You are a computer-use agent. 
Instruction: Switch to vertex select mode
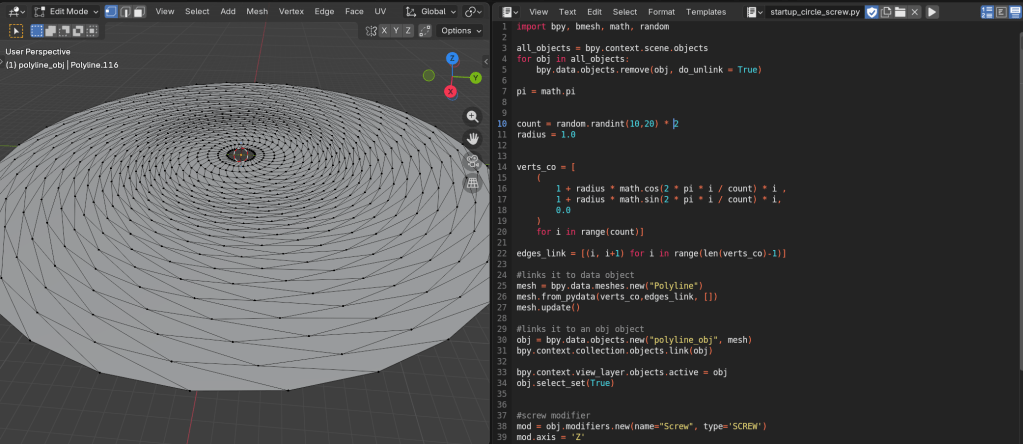pos(111,11)
